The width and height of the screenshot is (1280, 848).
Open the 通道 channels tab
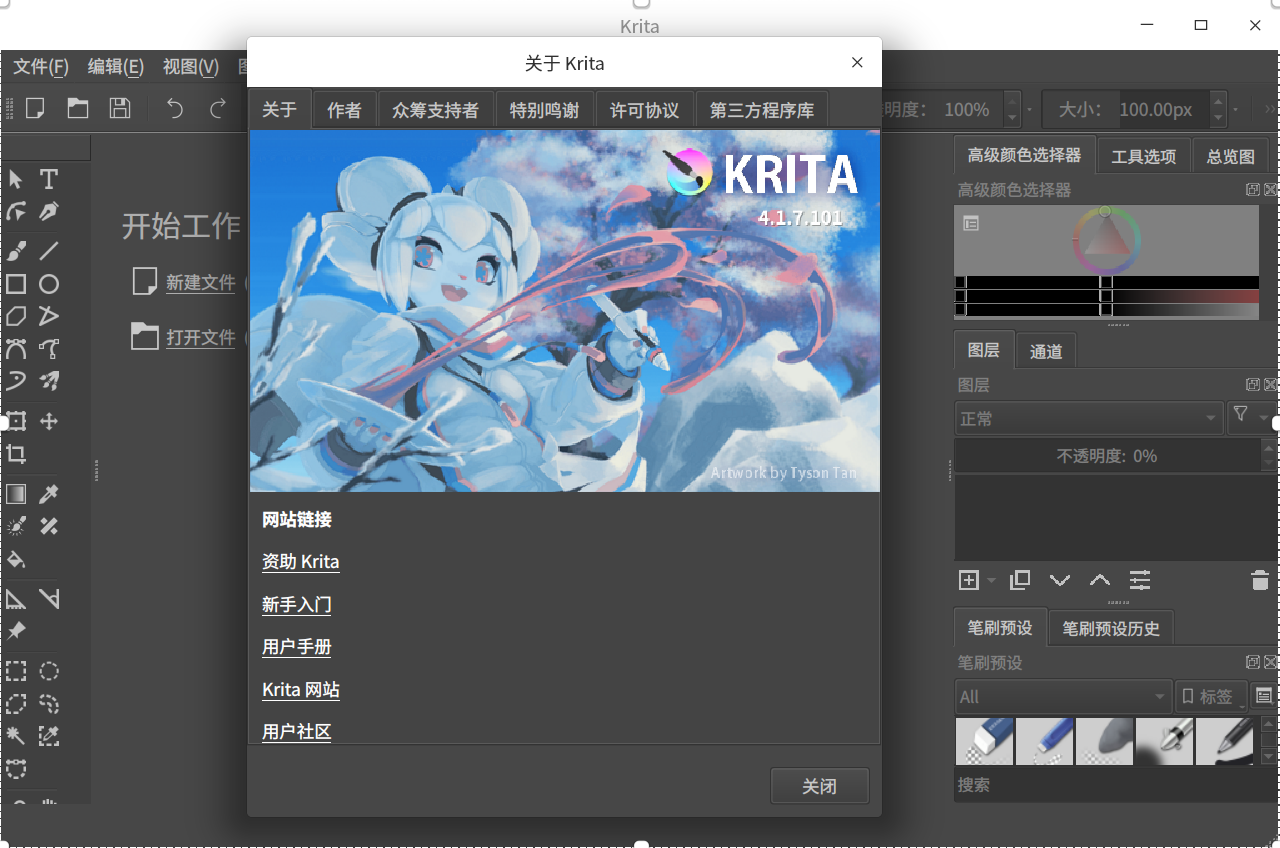tap(1046, 351)
